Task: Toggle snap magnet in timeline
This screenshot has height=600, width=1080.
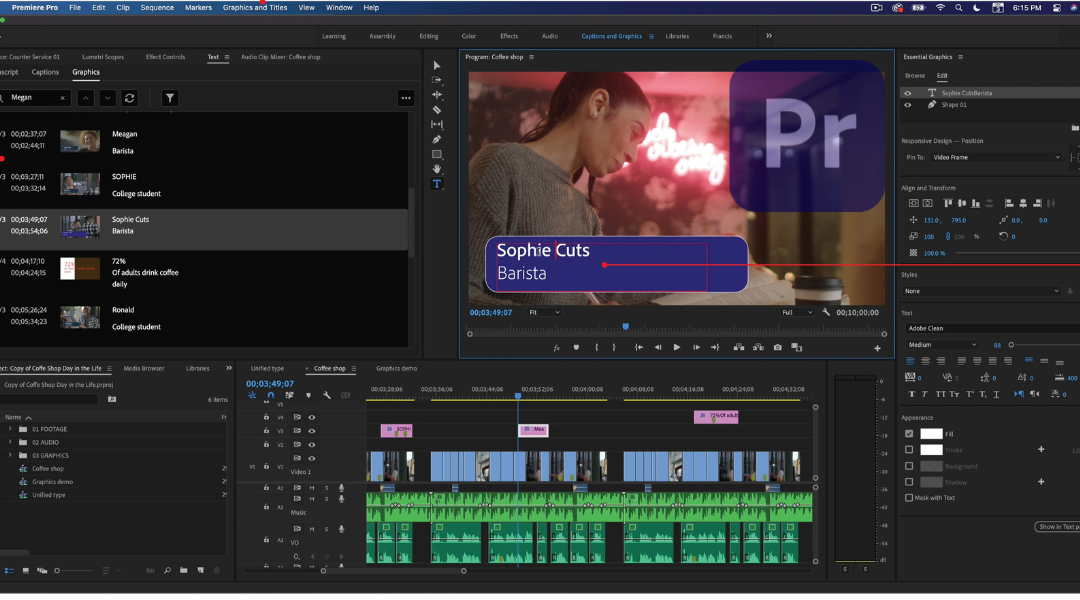Action: [271, 395]
